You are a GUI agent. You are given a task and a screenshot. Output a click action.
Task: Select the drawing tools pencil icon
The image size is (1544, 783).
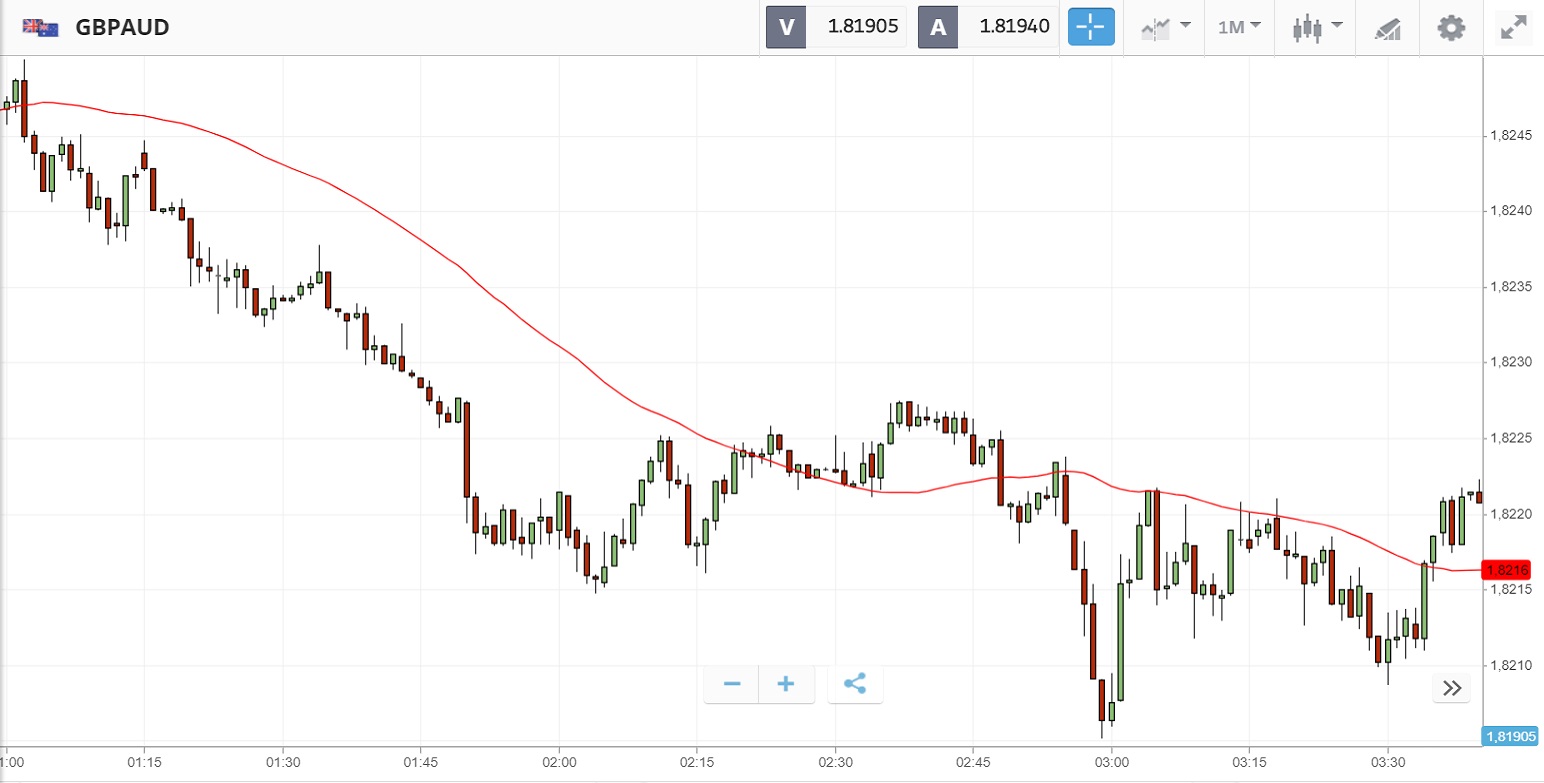tap(1388, 27)
